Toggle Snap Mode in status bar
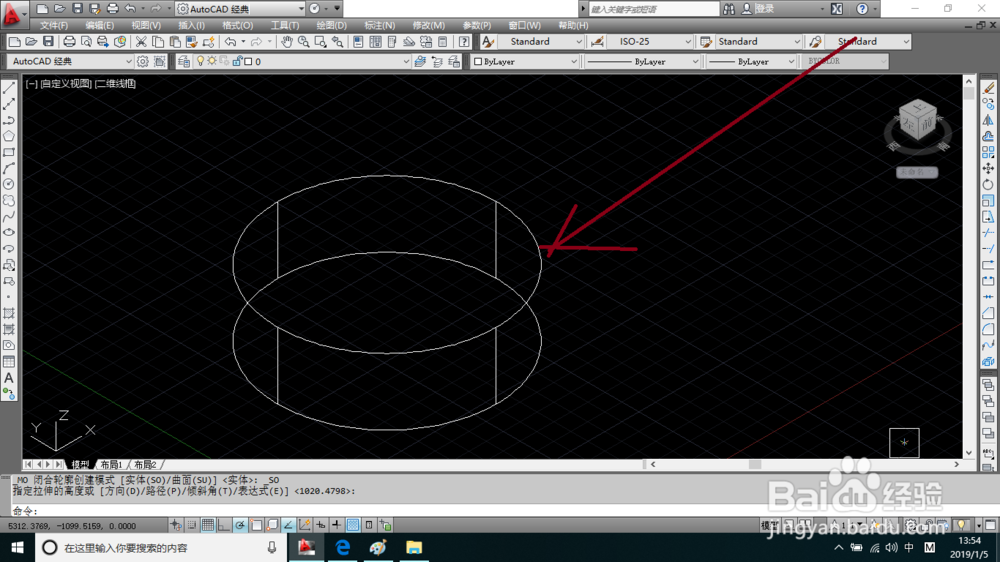The image size is (1000, 562). click(192, 525)
